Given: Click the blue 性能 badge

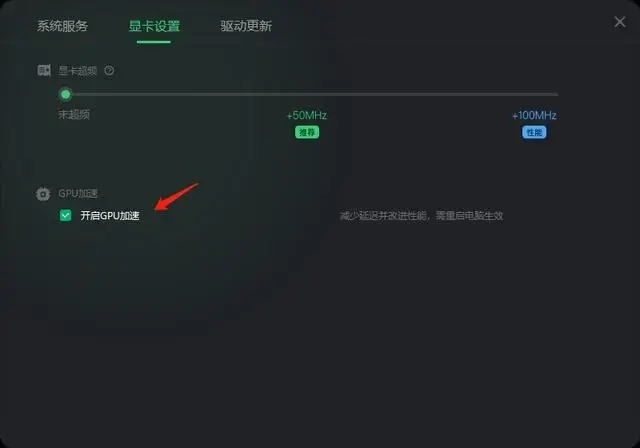Looking at the screenshot, I should tap(534, 132).
